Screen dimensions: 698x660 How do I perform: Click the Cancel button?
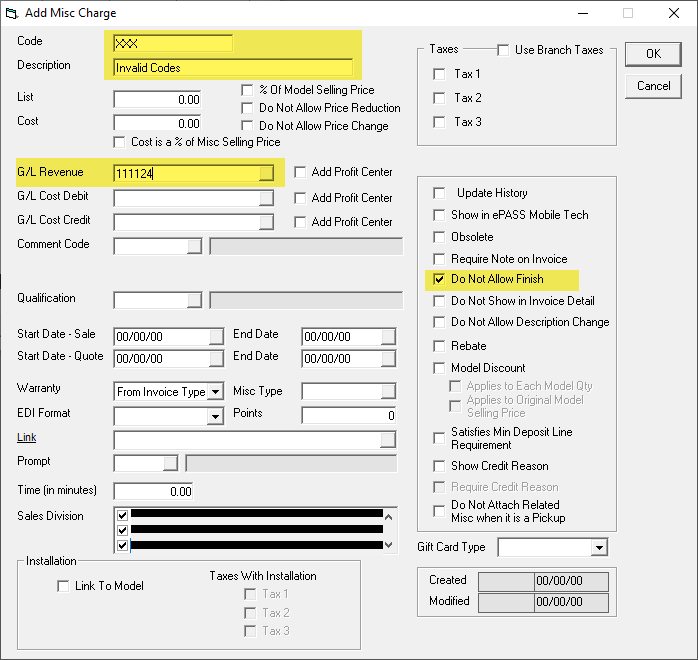coord(653,86)
